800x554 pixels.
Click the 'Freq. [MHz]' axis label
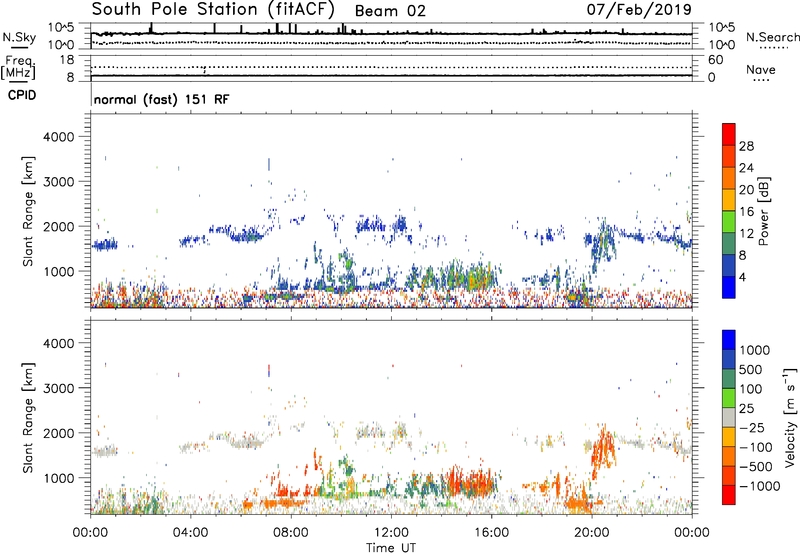pos(18,68)
